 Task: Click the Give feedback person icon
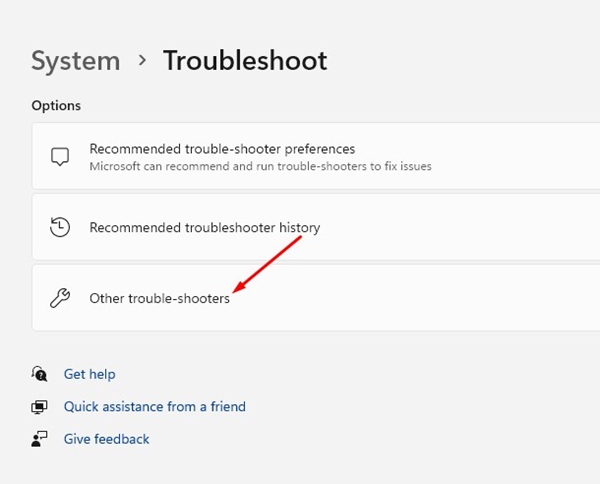coord(40,439)
